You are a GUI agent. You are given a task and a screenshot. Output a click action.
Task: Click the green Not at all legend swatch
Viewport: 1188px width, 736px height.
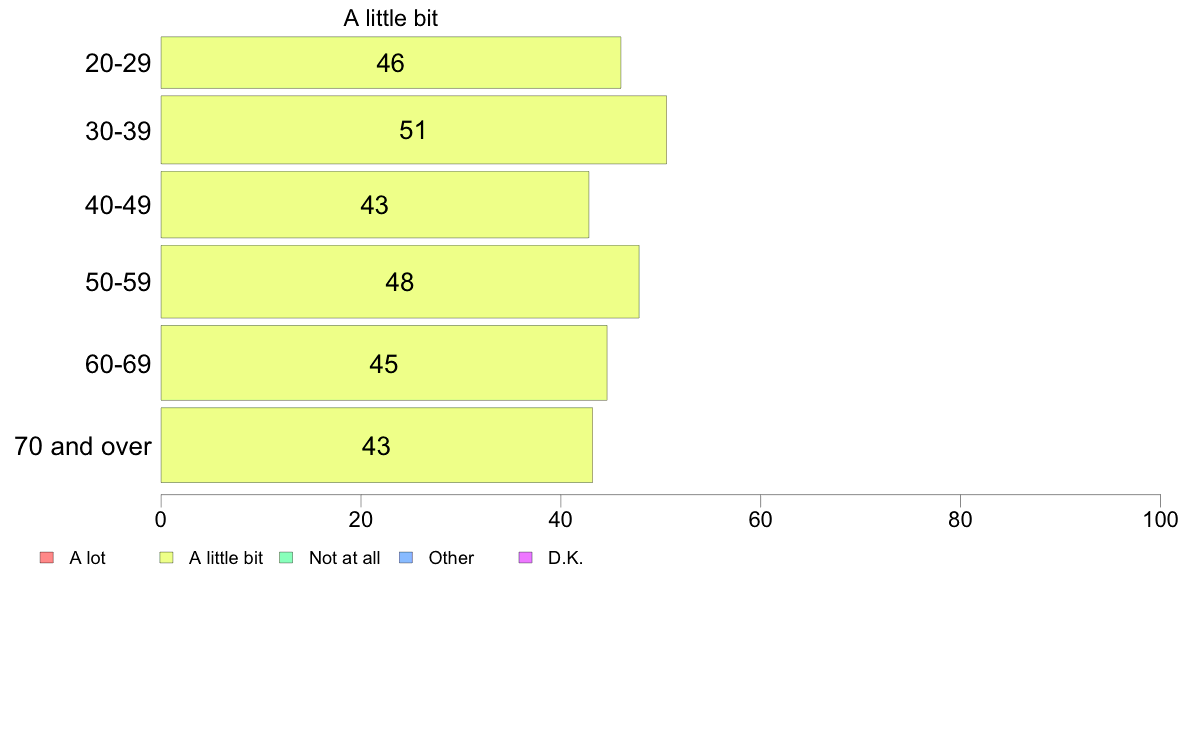(x=286, y=558)
